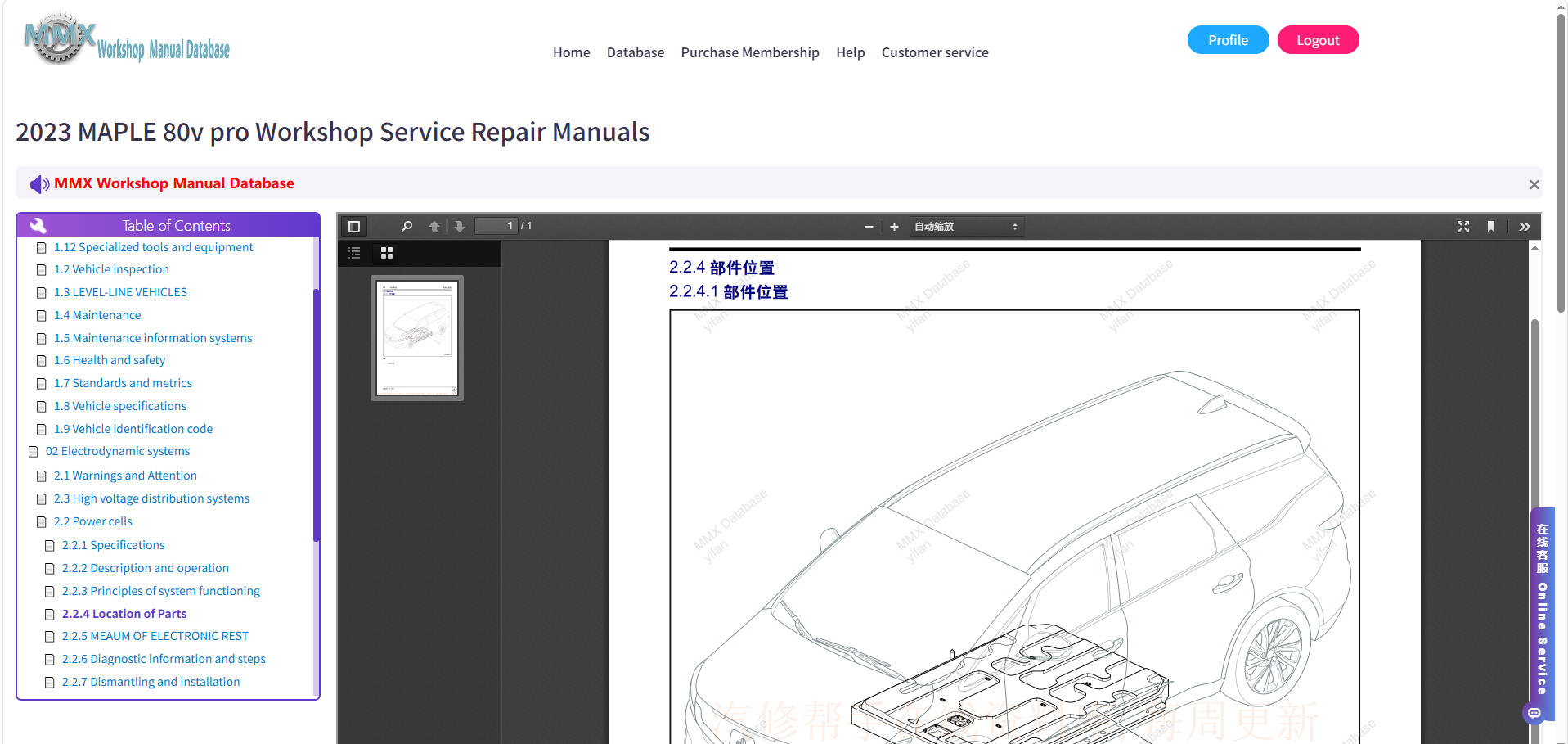Click the PDF bookmark icon

tap(1491, 227)
